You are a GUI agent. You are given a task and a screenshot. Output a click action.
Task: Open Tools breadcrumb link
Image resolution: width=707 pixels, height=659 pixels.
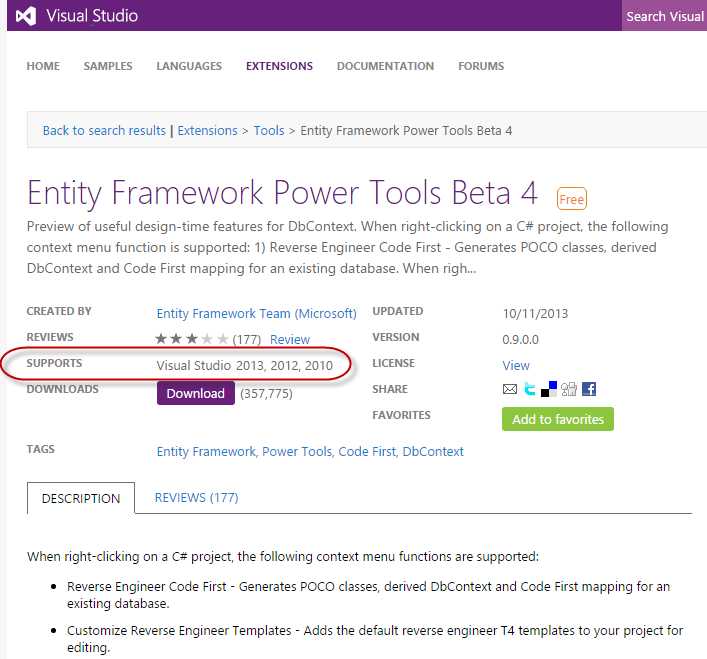[x=269, y=130]
